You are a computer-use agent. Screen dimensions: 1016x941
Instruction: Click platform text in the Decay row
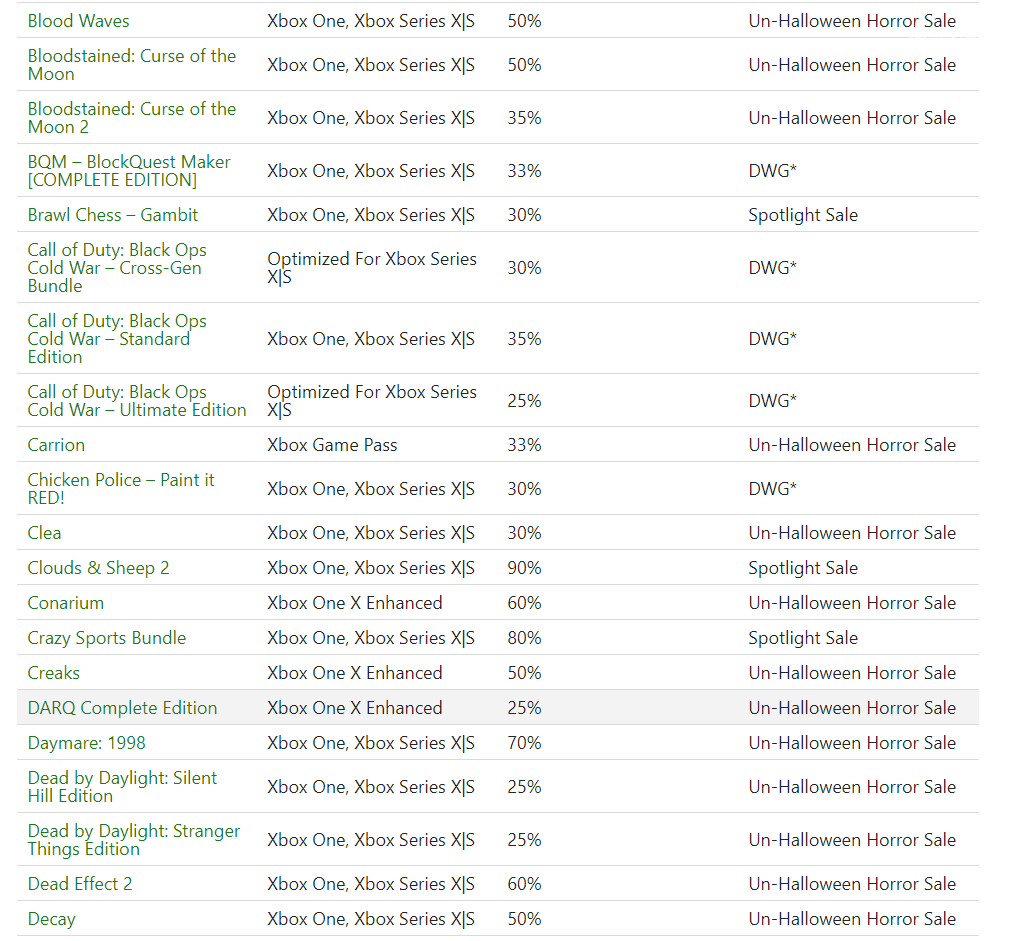pyautogui.click(x=371, y=920)
